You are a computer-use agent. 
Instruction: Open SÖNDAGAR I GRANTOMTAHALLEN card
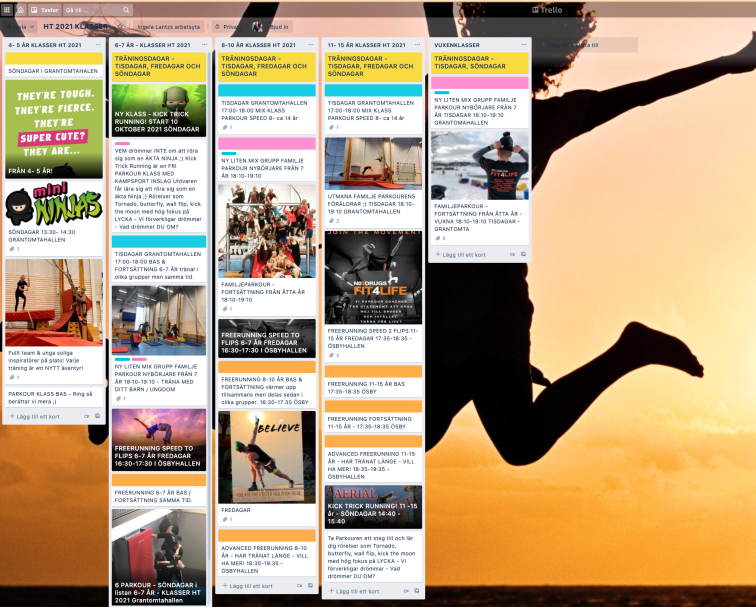tap(54, 65)
